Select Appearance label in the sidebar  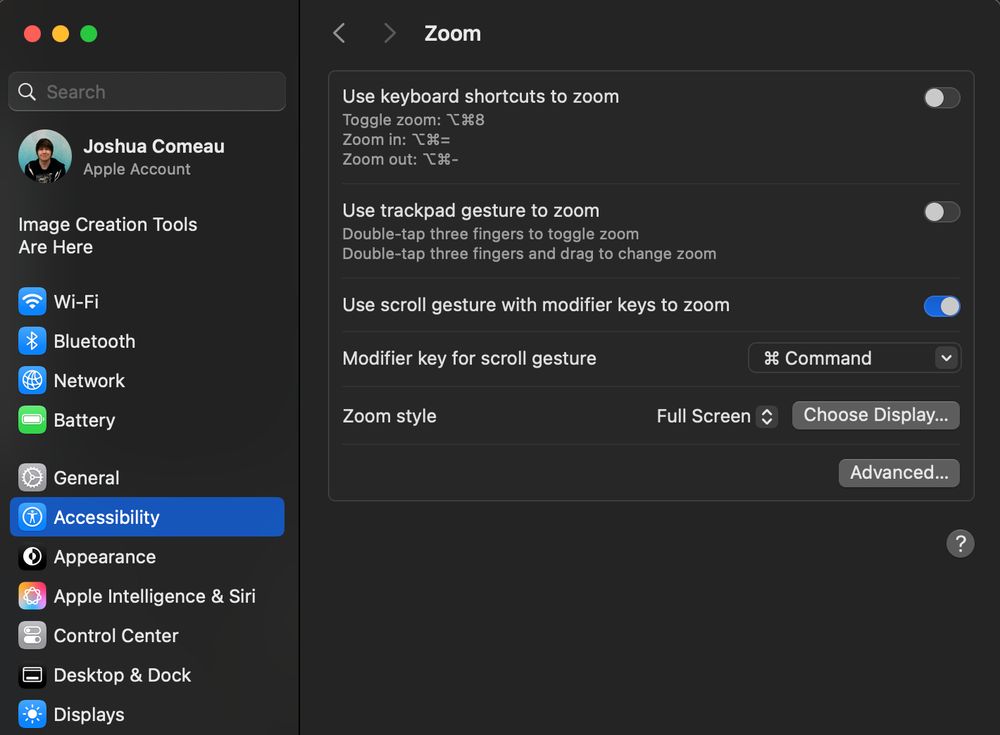tap(105, 557)
